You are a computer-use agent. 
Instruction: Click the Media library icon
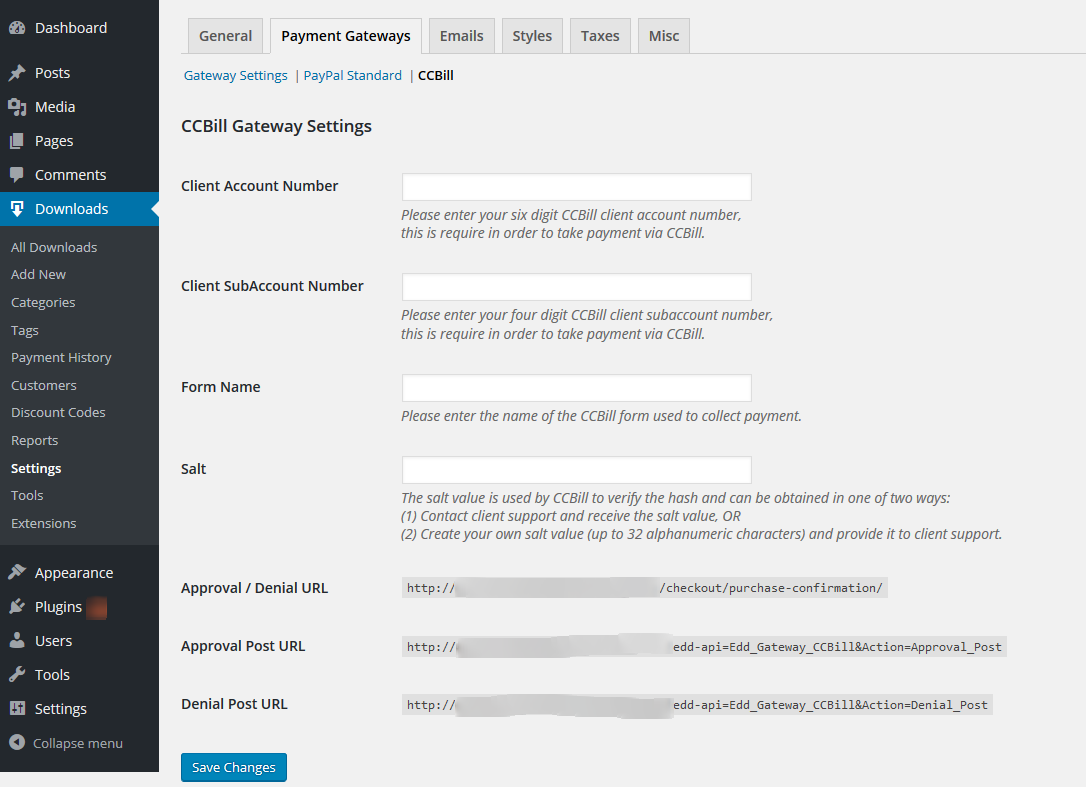click(17, 107)
